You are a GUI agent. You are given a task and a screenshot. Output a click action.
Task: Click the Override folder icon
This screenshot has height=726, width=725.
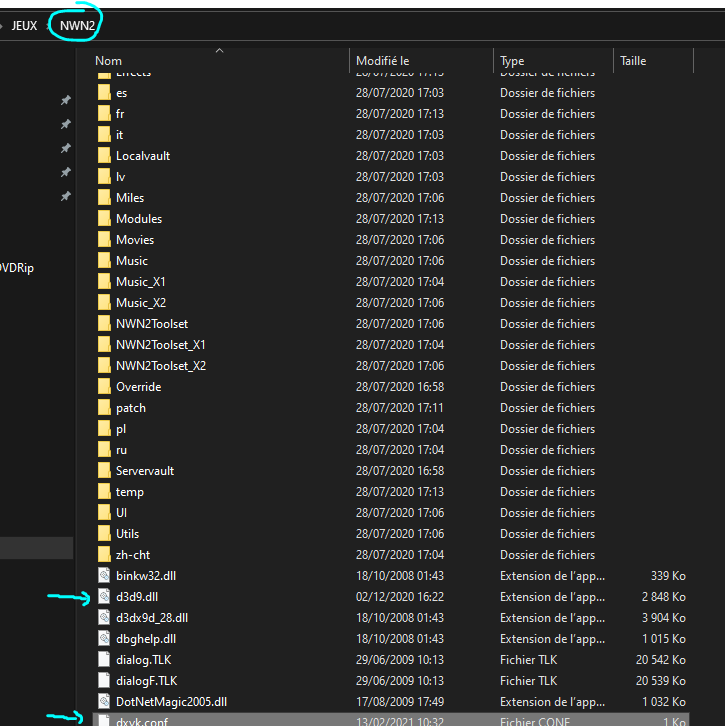click(105, 387)
